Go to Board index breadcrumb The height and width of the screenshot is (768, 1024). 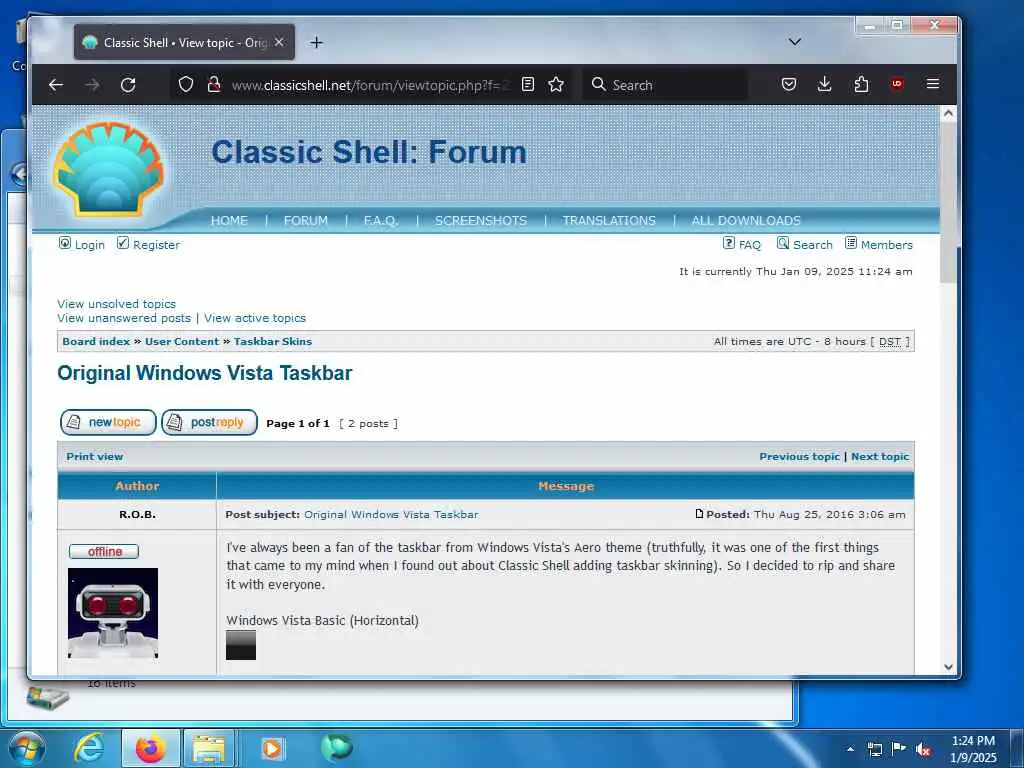pos(96,342)
